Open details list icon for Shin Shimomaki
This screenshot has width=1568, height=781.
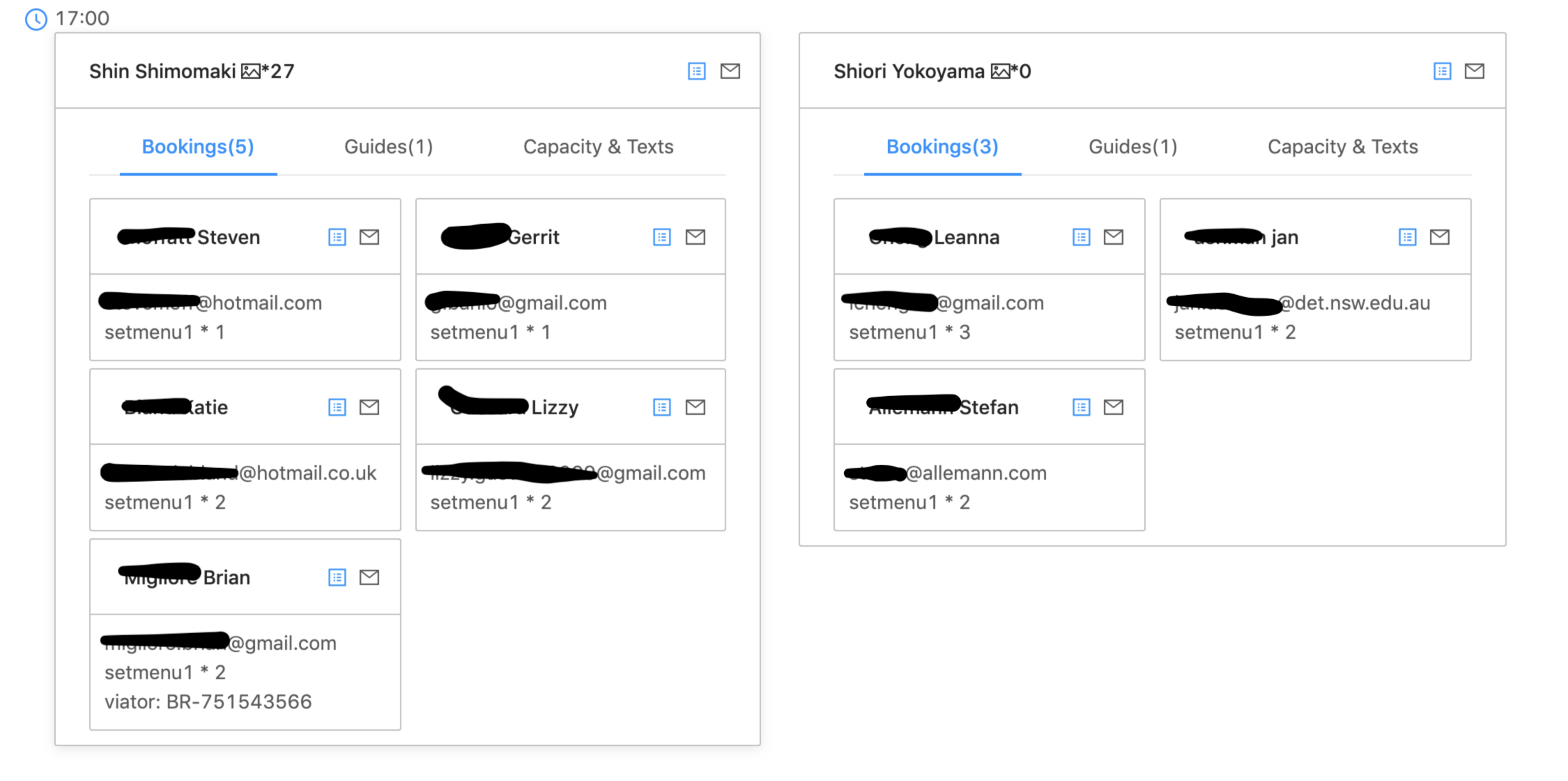coord(696,71)
